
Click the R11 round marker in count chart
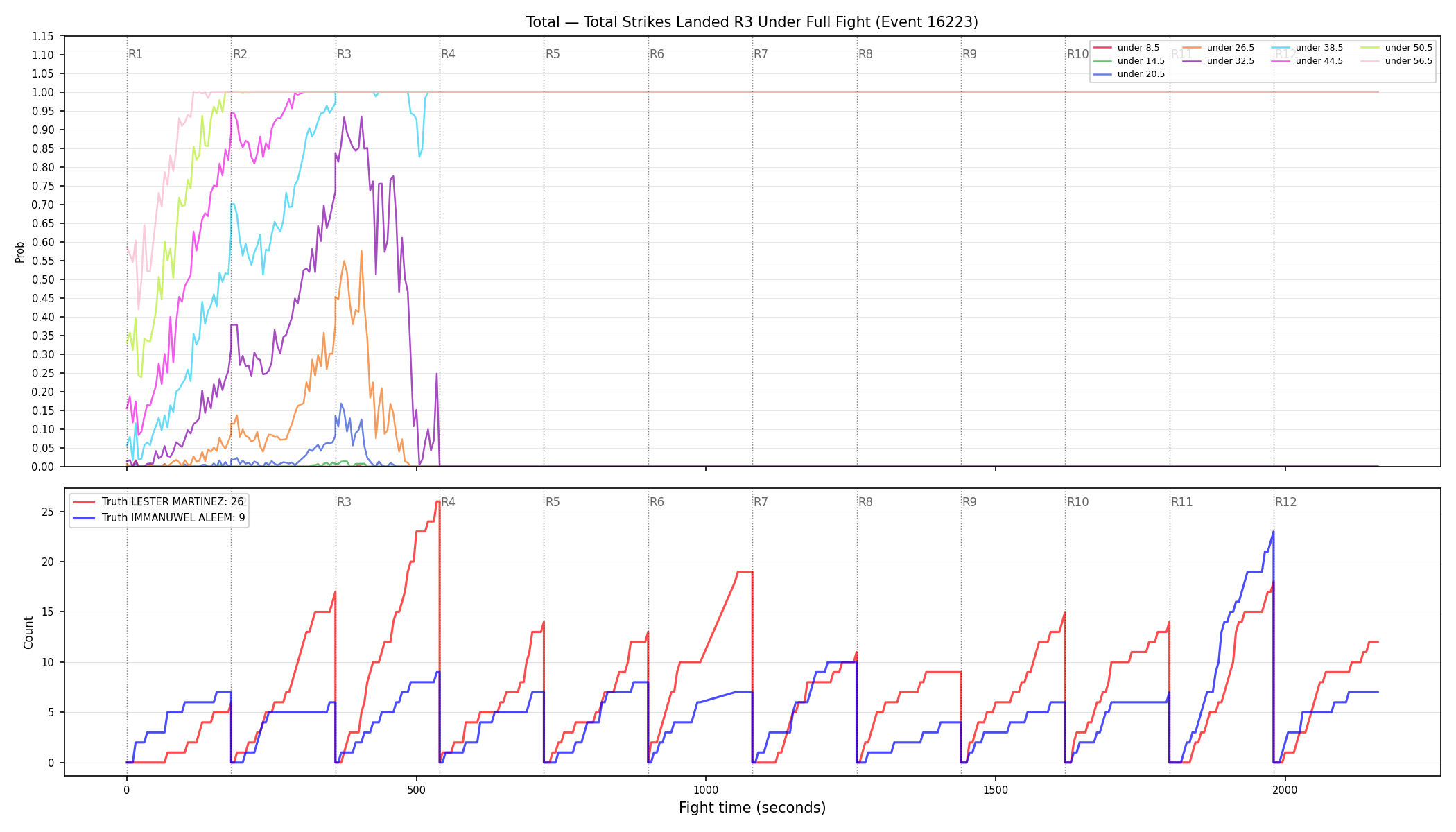(1182, 502)
